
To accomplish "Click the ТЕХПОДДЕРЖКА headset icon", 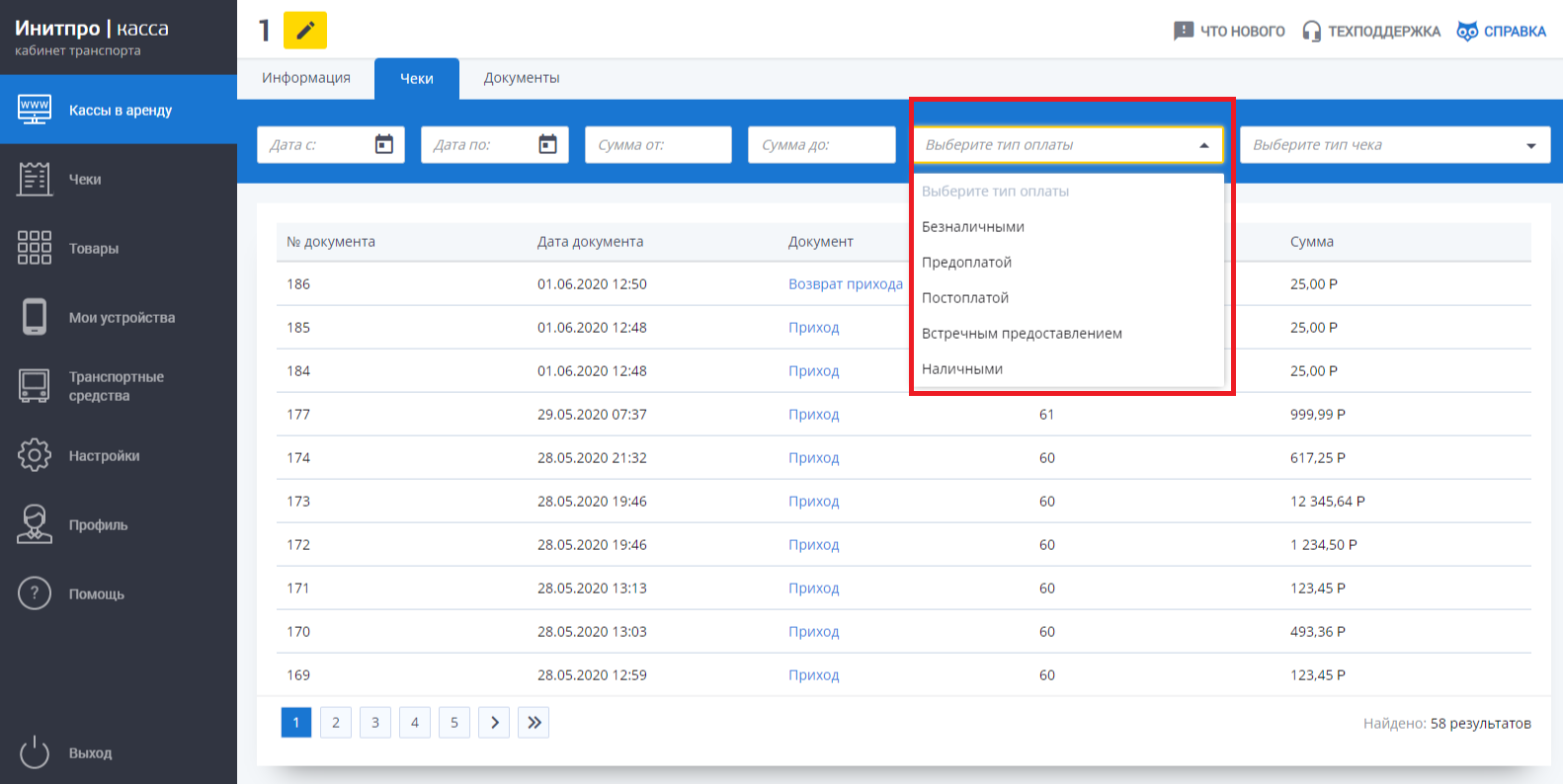I will (1311, 31).
